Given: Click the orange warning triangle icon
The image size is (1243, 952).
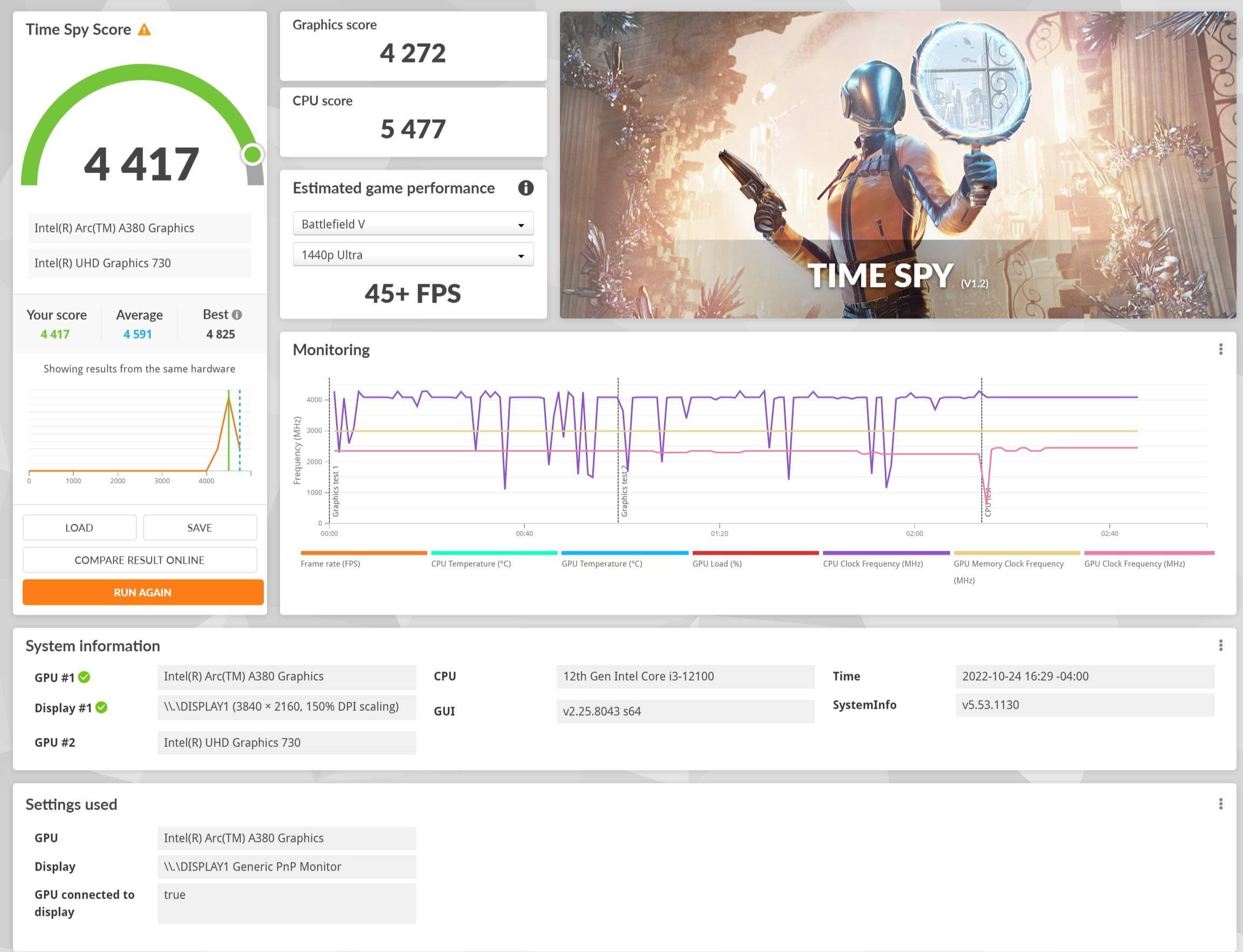Looking at the screenshot, I should point(145,30).
